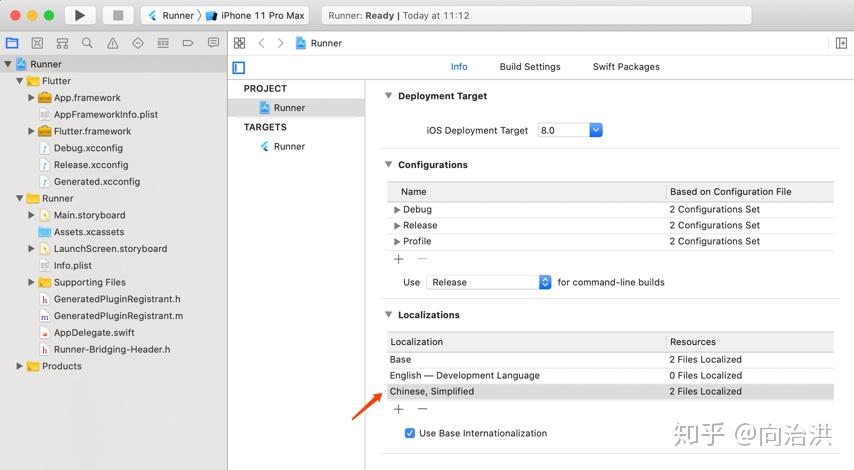Open the Source Control navigator
Screen dimensions: 854x470
[37, 43]
